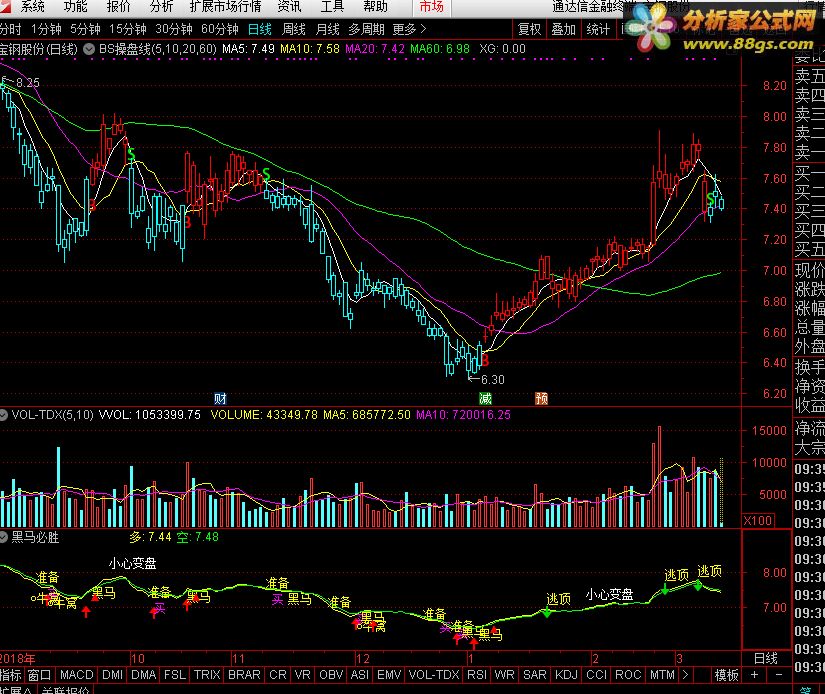Viewport: 825px width, 694px height.
Task: Click the 模板 template button
Action: click(726, 675)
